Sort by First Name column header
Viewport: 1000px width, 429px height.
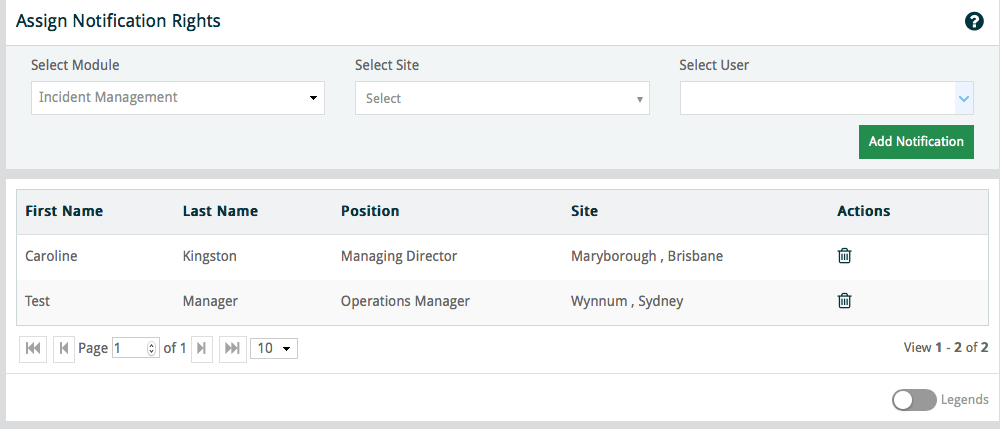click(64, 211)
